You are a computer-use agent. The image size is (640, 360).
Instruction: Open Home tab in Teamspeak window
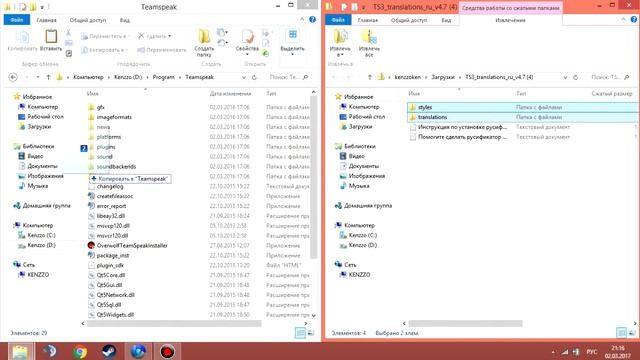pyautogui.click(x=46, y=20)
